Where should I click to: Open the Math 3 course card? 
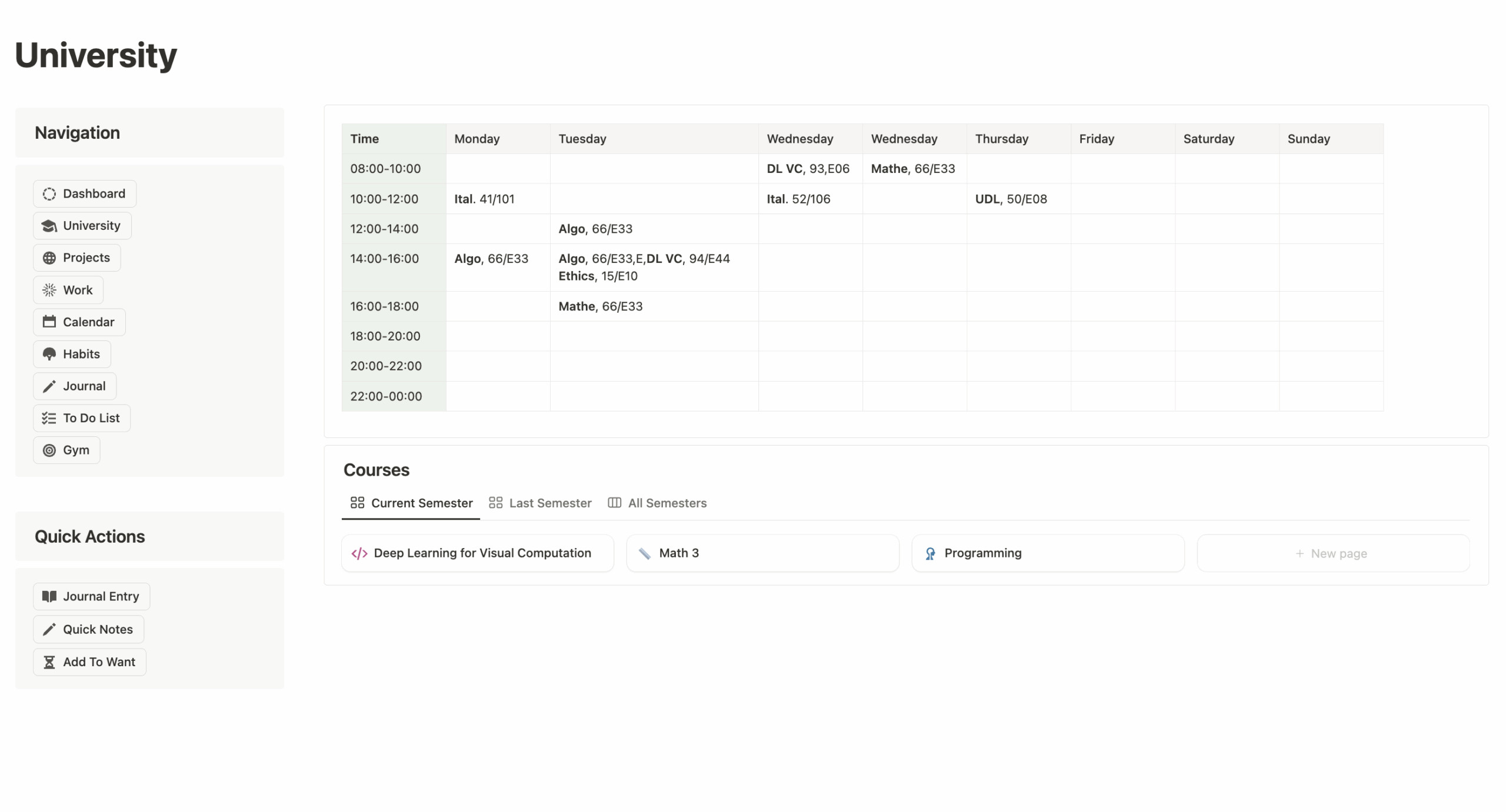pos(762,553)
